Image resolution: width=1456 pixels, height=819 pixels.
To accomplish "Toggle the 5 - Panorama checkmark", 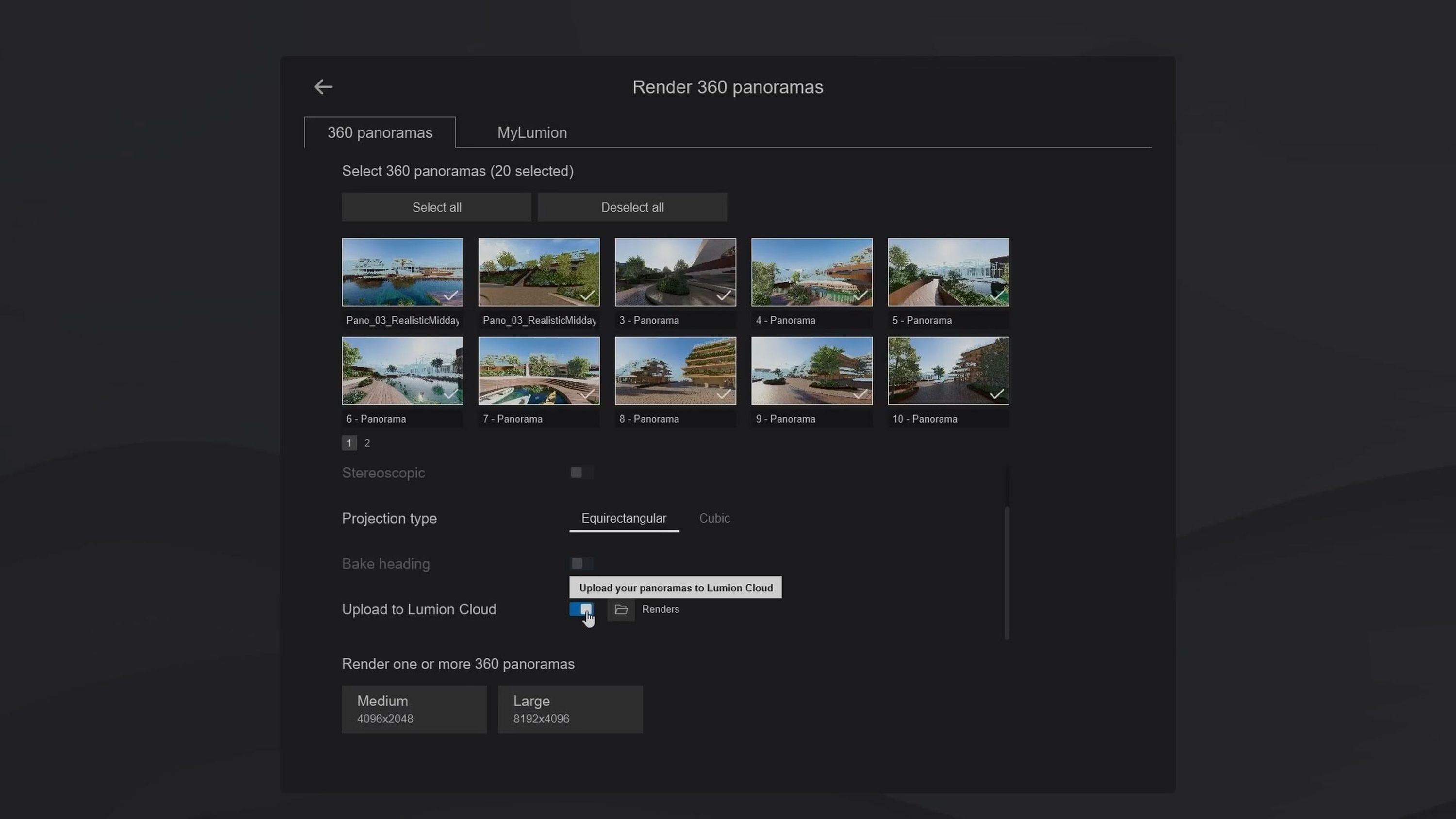I will click(x=996, y=295).
